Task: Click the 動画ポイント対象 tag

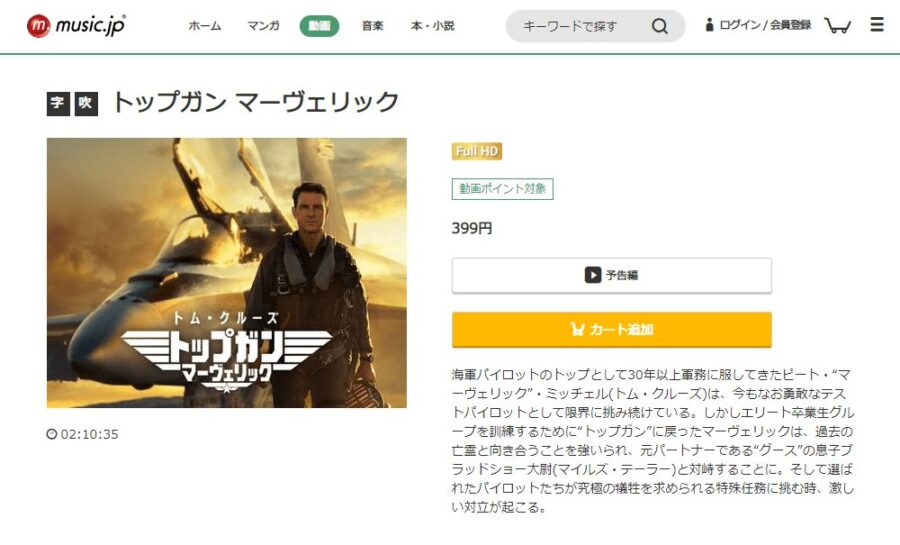Action: [502, 189]
